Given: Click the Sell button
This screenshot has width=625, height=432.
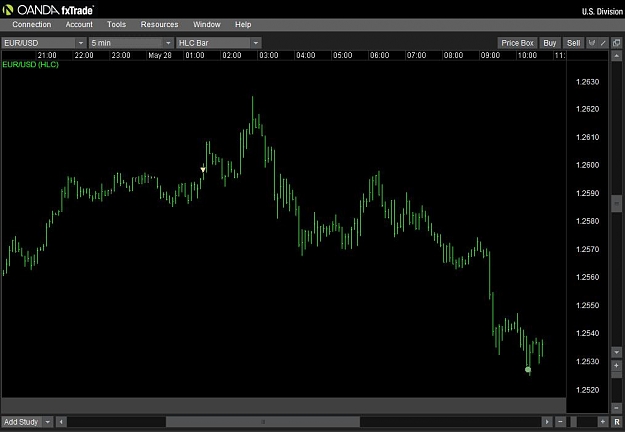Looking at the screenshot, I should (574, 43).
